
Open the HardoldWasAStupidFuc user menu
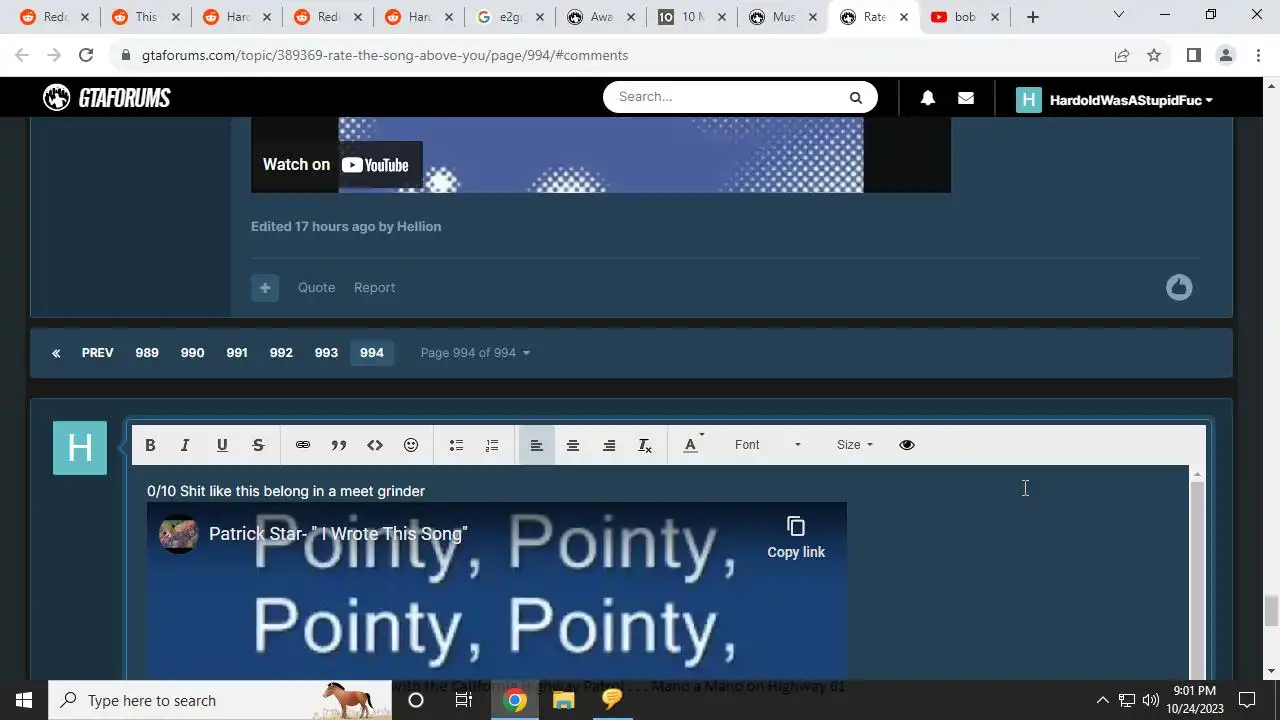(1115, 100)
